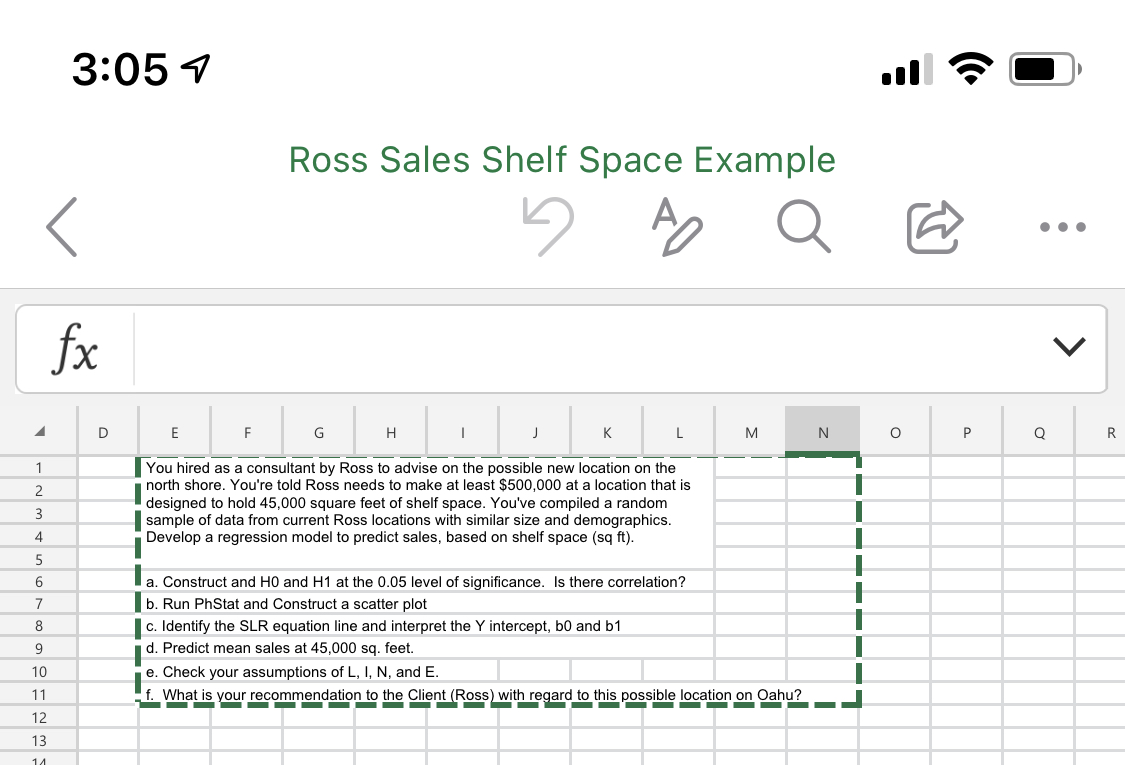The image size is (1125, 765).
Task: Tap the fx formula symbol
Action: 73,348
